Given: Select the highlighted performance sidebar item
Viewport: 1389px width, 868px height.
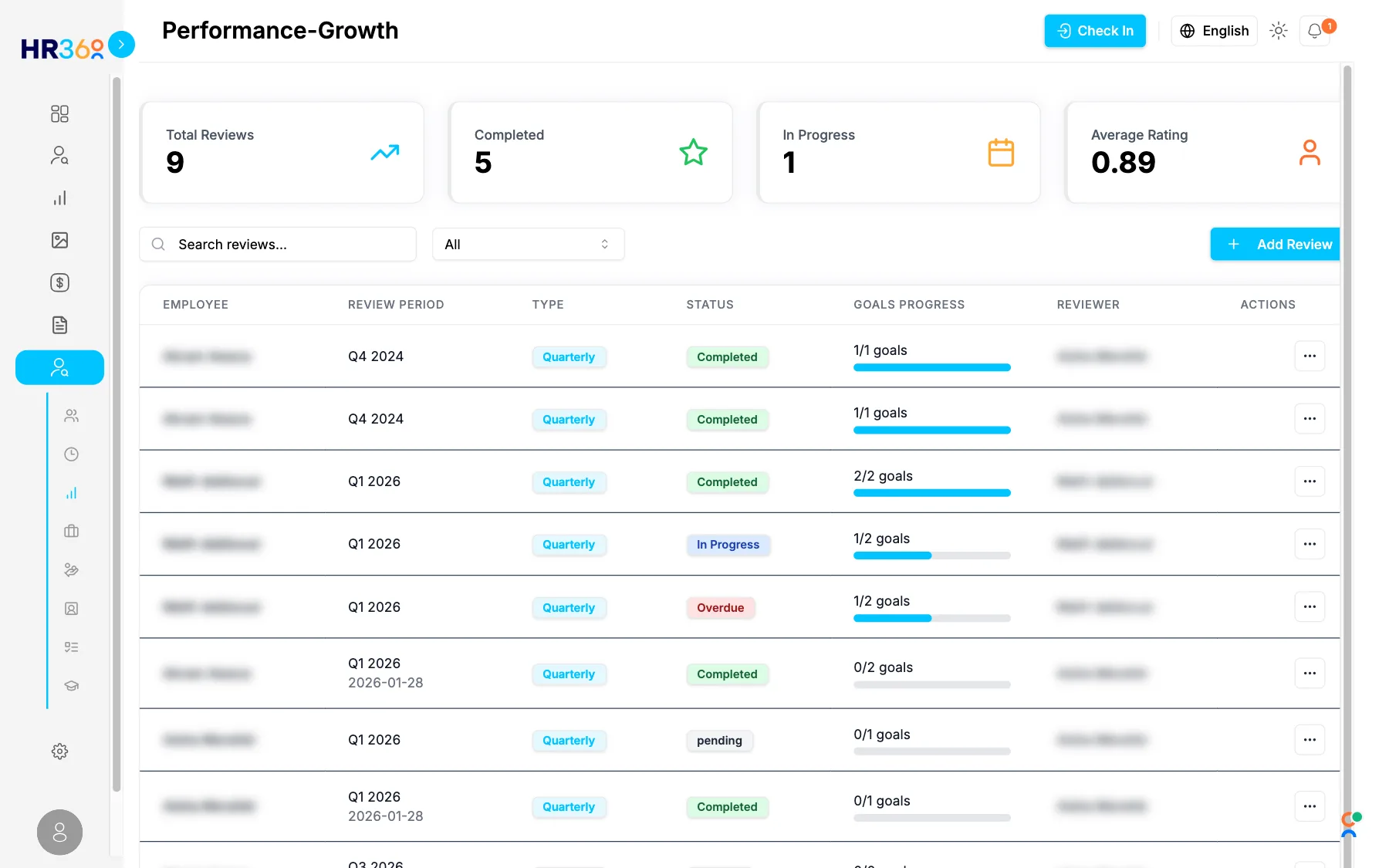Looking at the screenshot, I should click(x=59, y=367).
